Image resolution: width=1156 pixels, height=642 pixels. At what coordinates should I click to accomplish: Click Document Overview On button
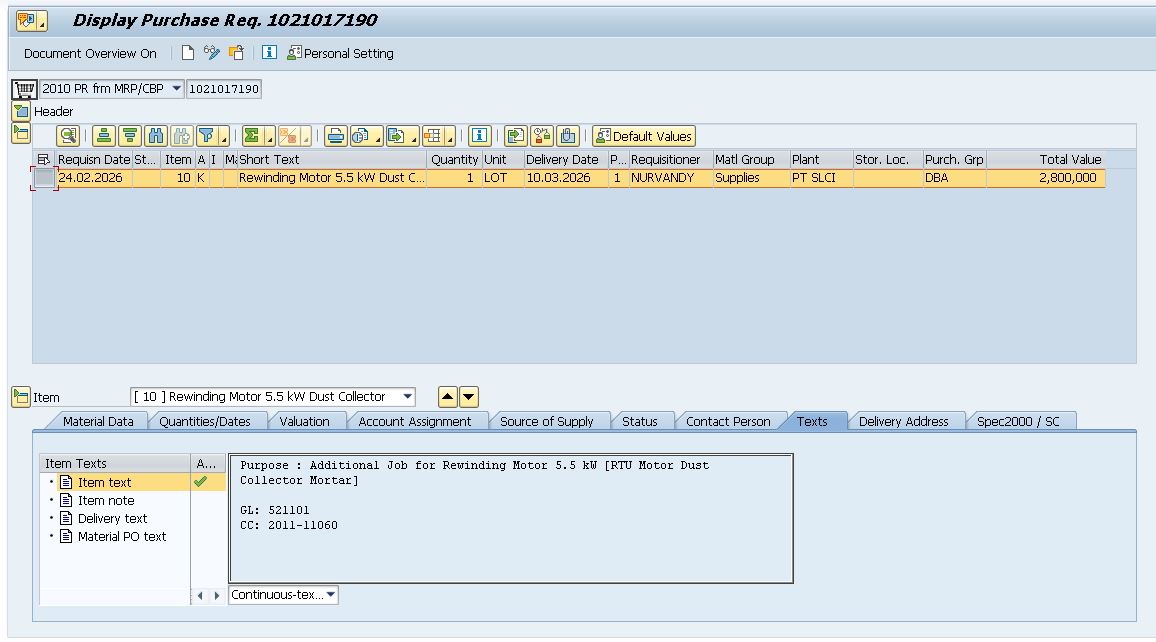pyautogui.click(x=90, y=53)
